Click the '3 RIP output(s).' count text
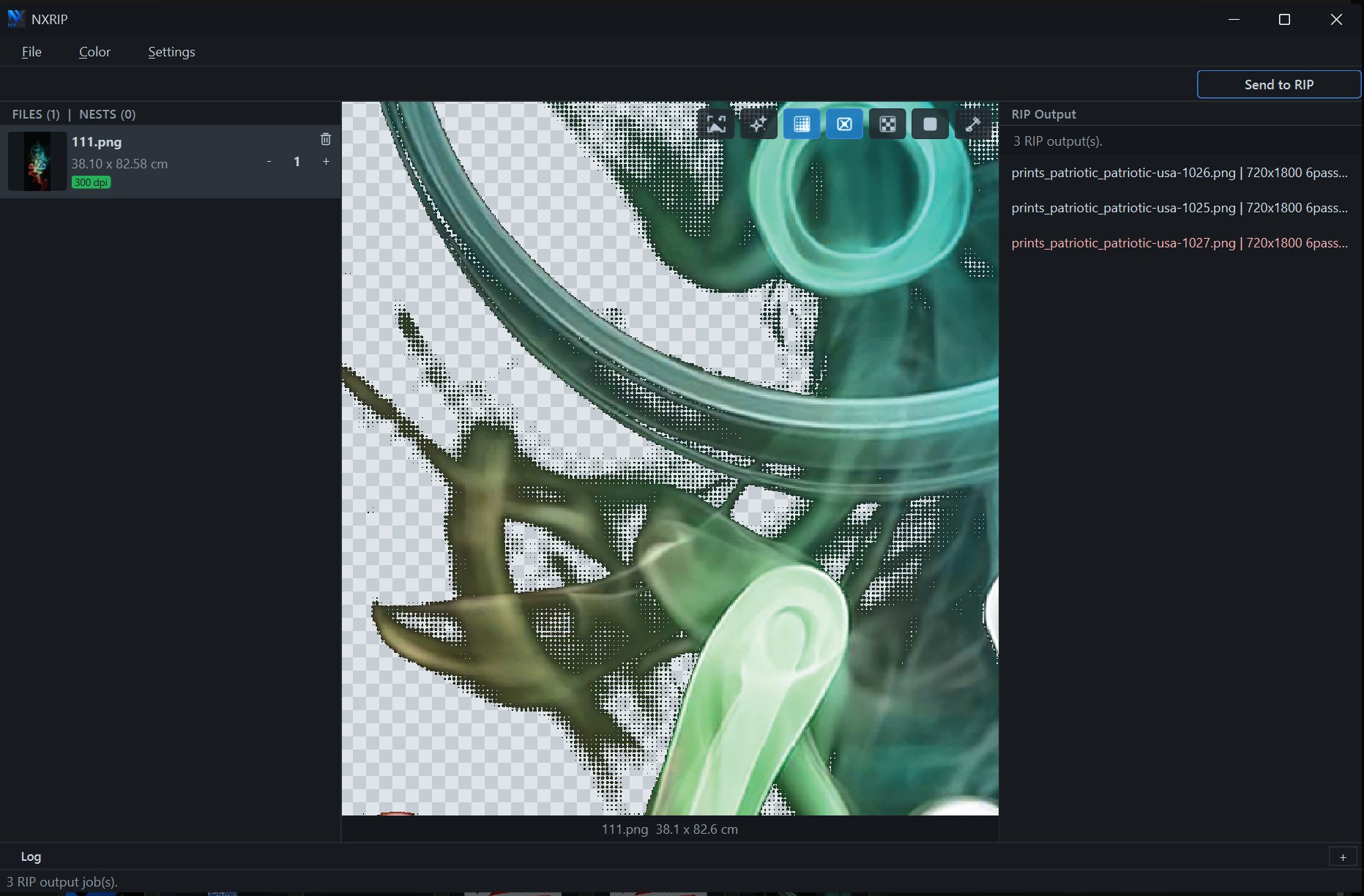Screen dimensions: 1364x896 1057,141
